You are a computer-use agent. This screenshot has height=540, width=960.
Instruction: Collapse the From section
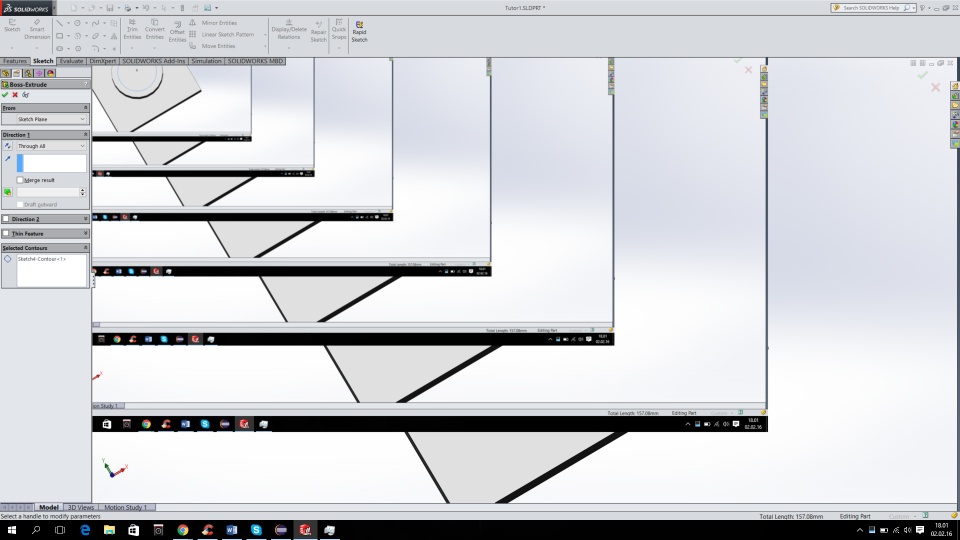tap(85, 108)
